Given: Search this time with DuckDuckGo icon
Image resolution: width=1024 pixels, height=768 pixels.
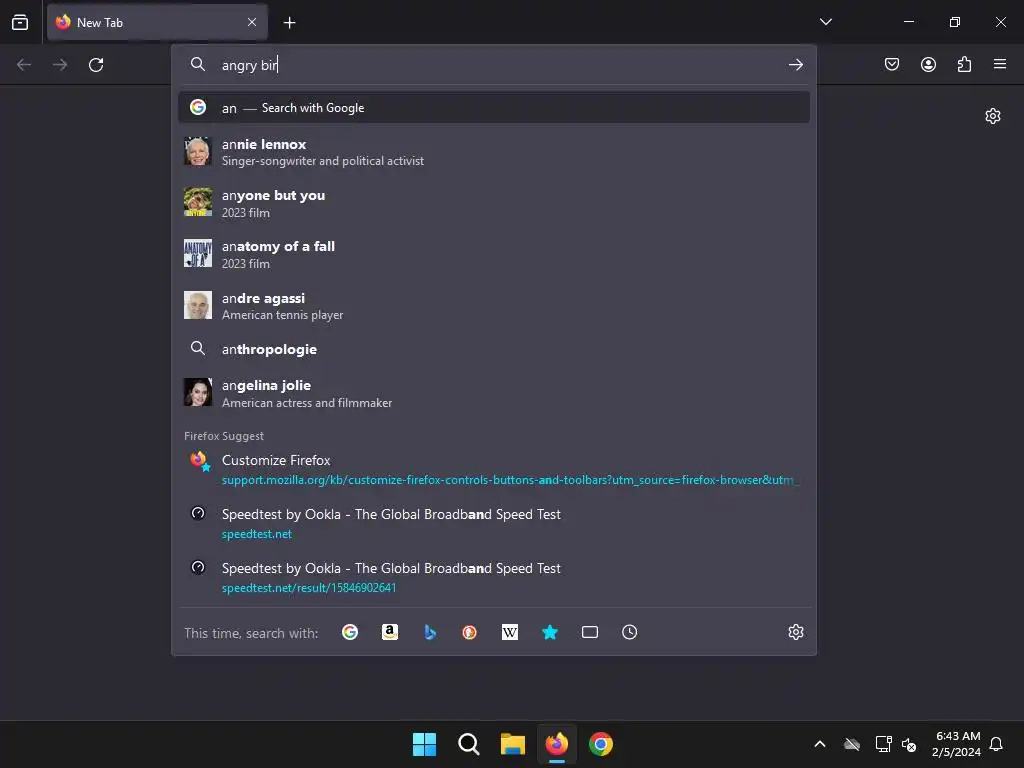Looking at the screenshot, I should [470, 632].
